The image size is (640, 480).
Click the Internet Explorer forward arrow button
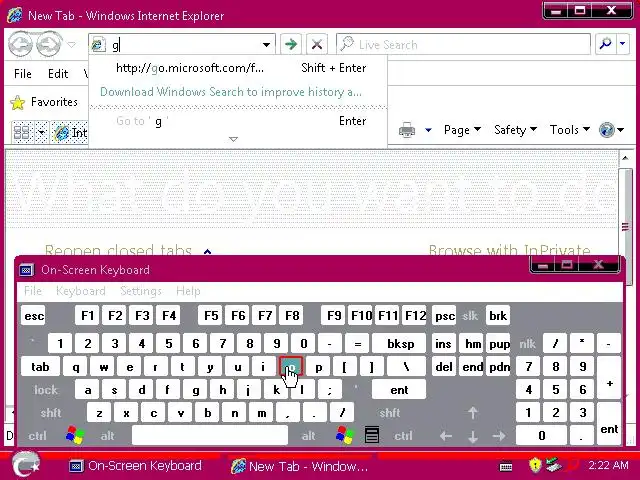[49, 44]
